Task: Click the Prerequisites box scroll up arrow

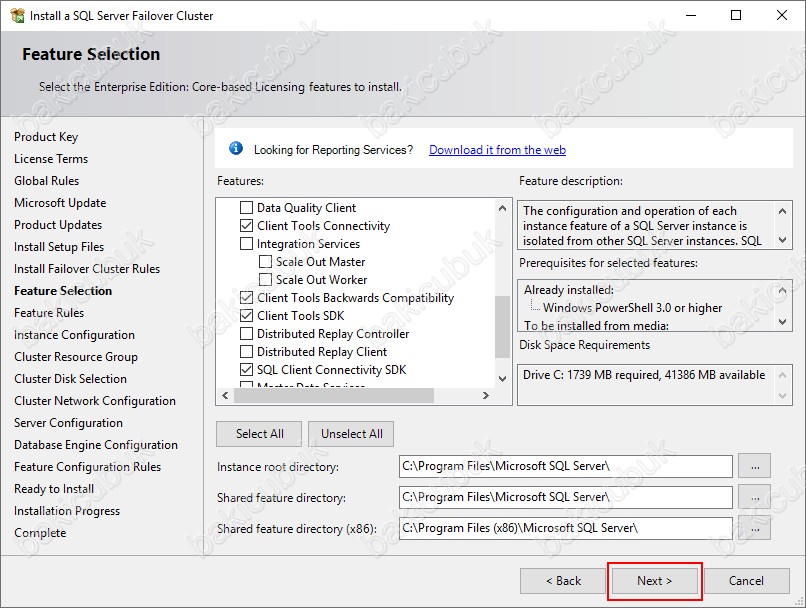Action: tap(782, 290)
